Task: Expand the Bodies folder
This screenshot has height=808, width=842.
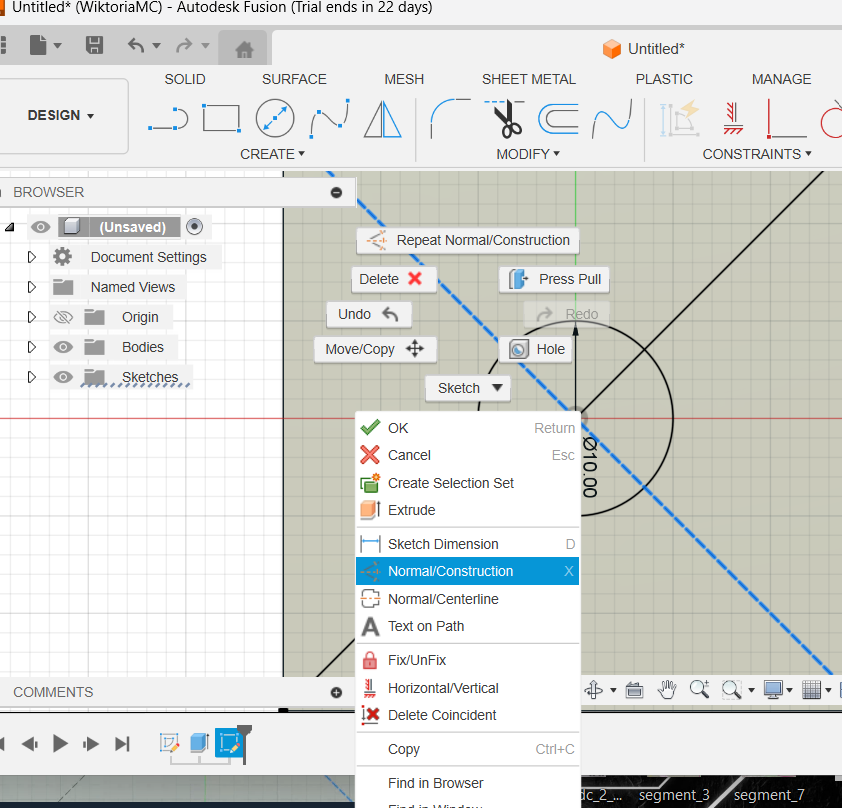Action: tap(32, 347)
